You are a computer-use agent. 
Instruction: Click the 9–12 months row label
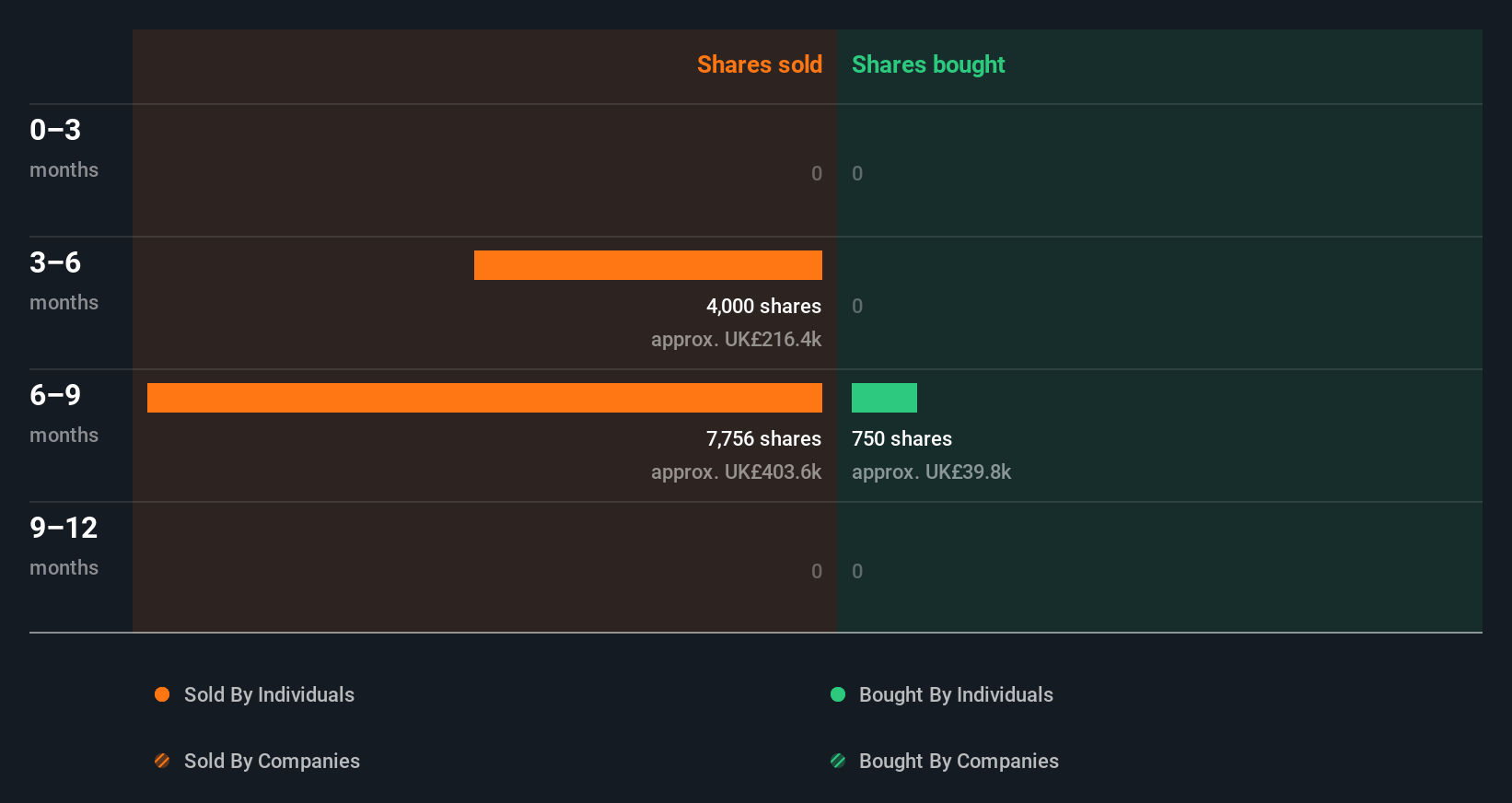(x=64, y=546)
